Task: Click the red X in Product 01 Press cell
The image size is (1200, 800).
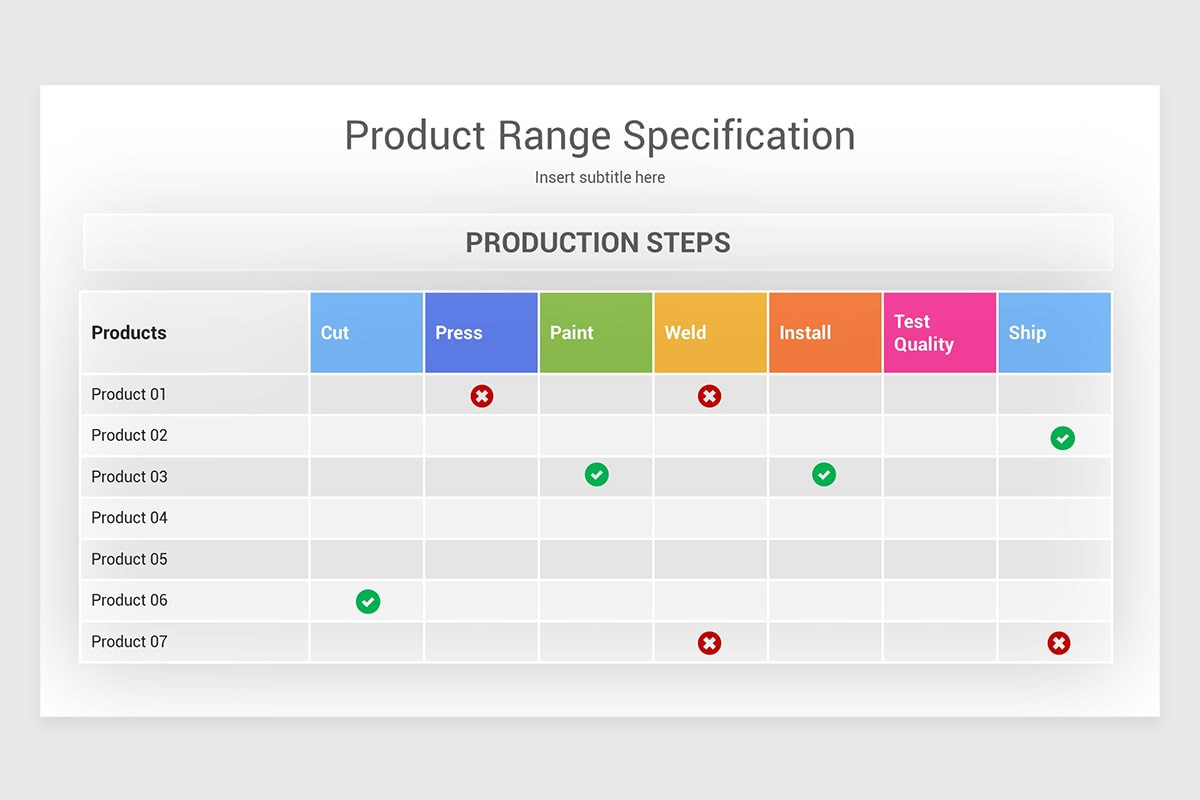Action: 482,396
